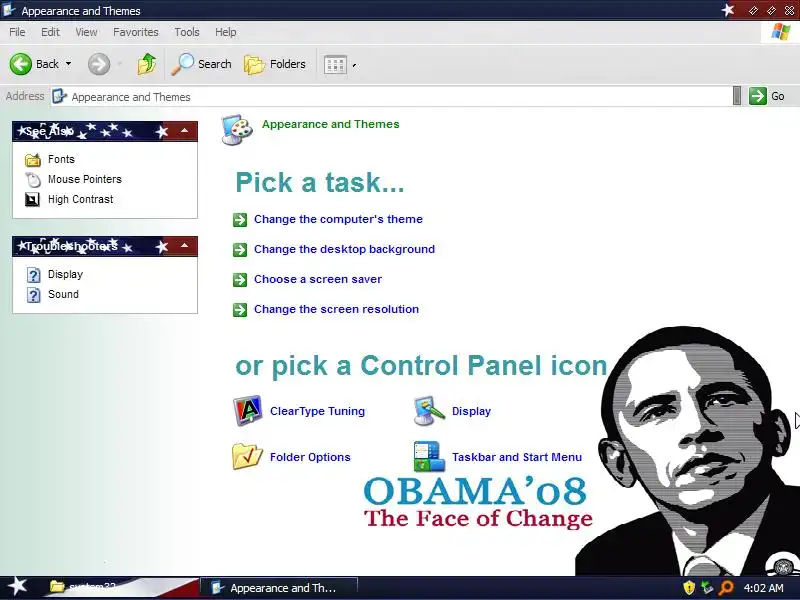Select Choose a screen saver
Viewport: 800px width, 600px height.
click(x=318, y=280)
